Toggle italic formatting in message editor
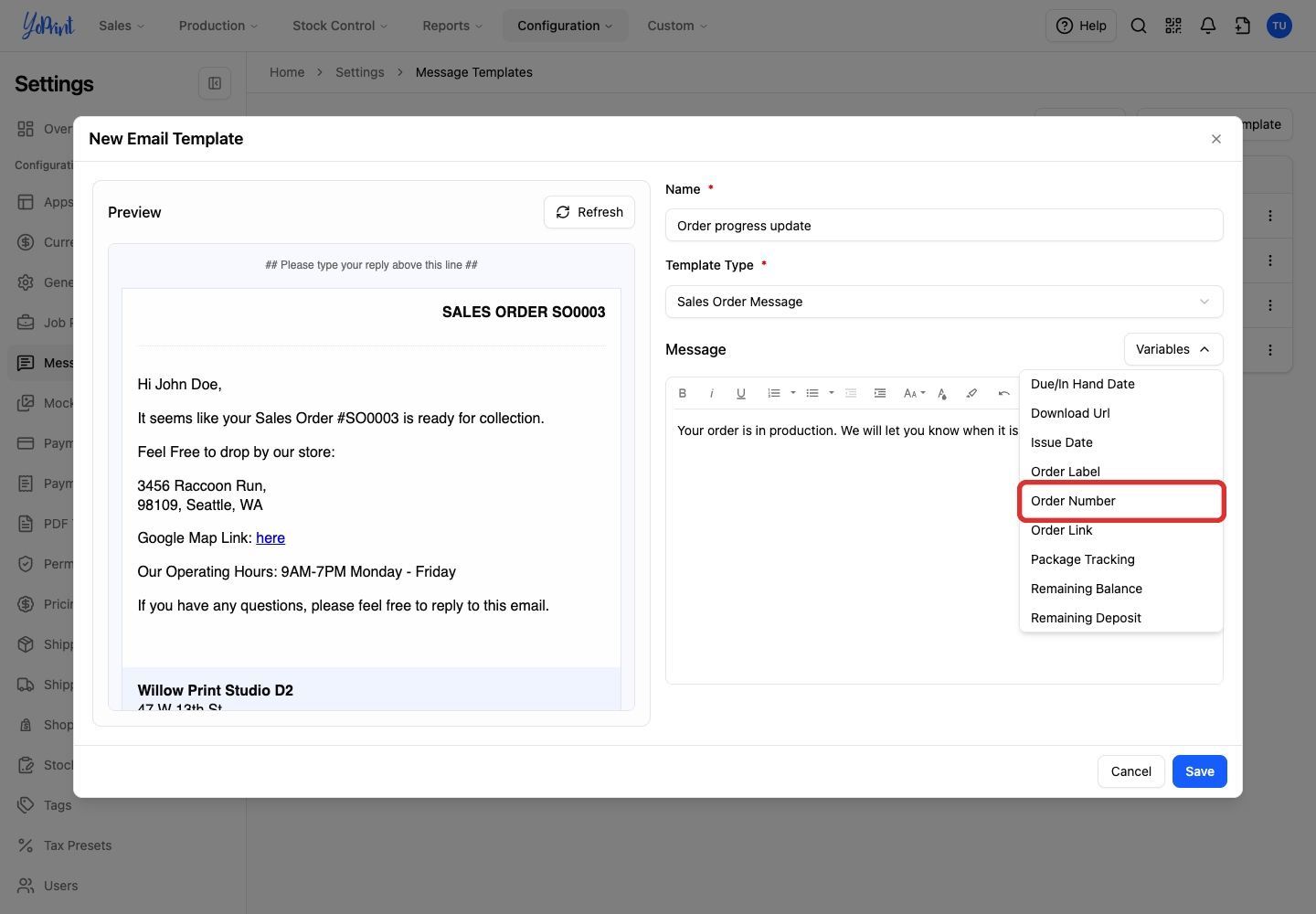Viewport: 1316px width, 914px height. 712,393
